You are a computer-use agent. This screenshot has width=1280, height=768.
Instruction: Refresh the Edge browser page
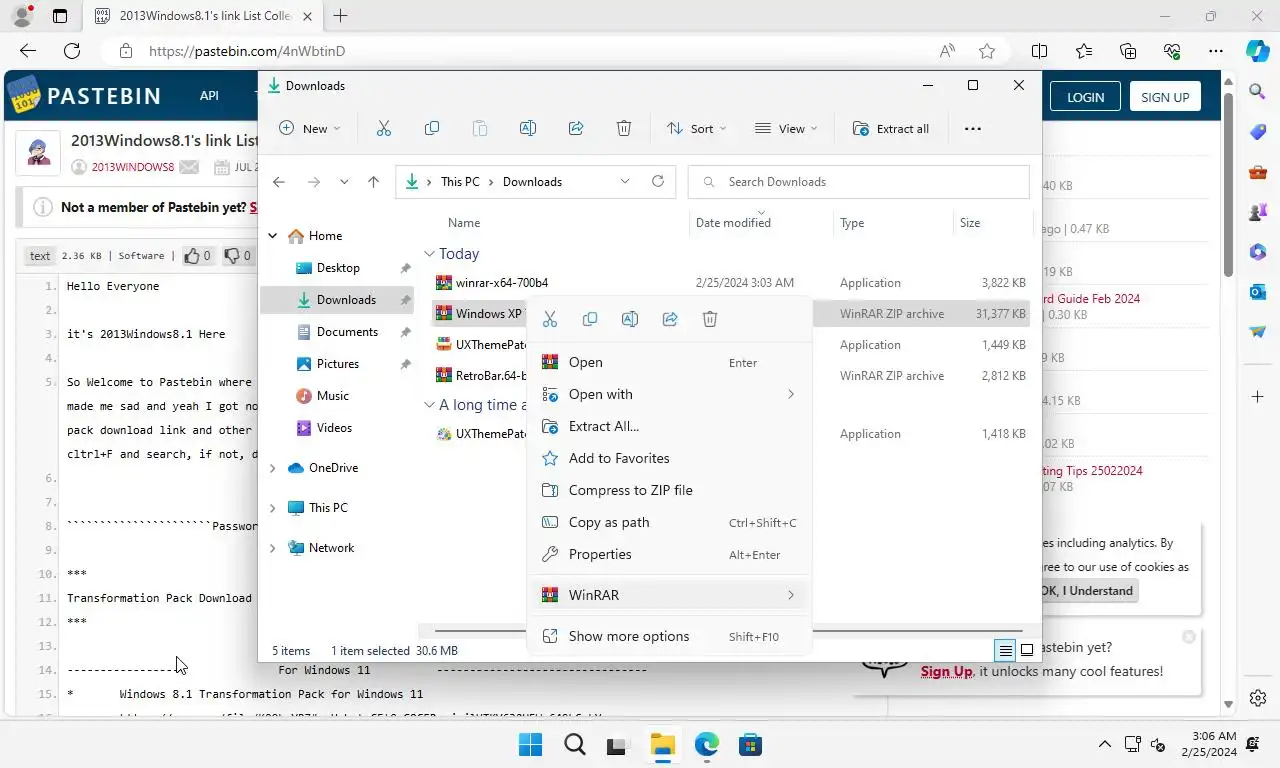(72, 51)
